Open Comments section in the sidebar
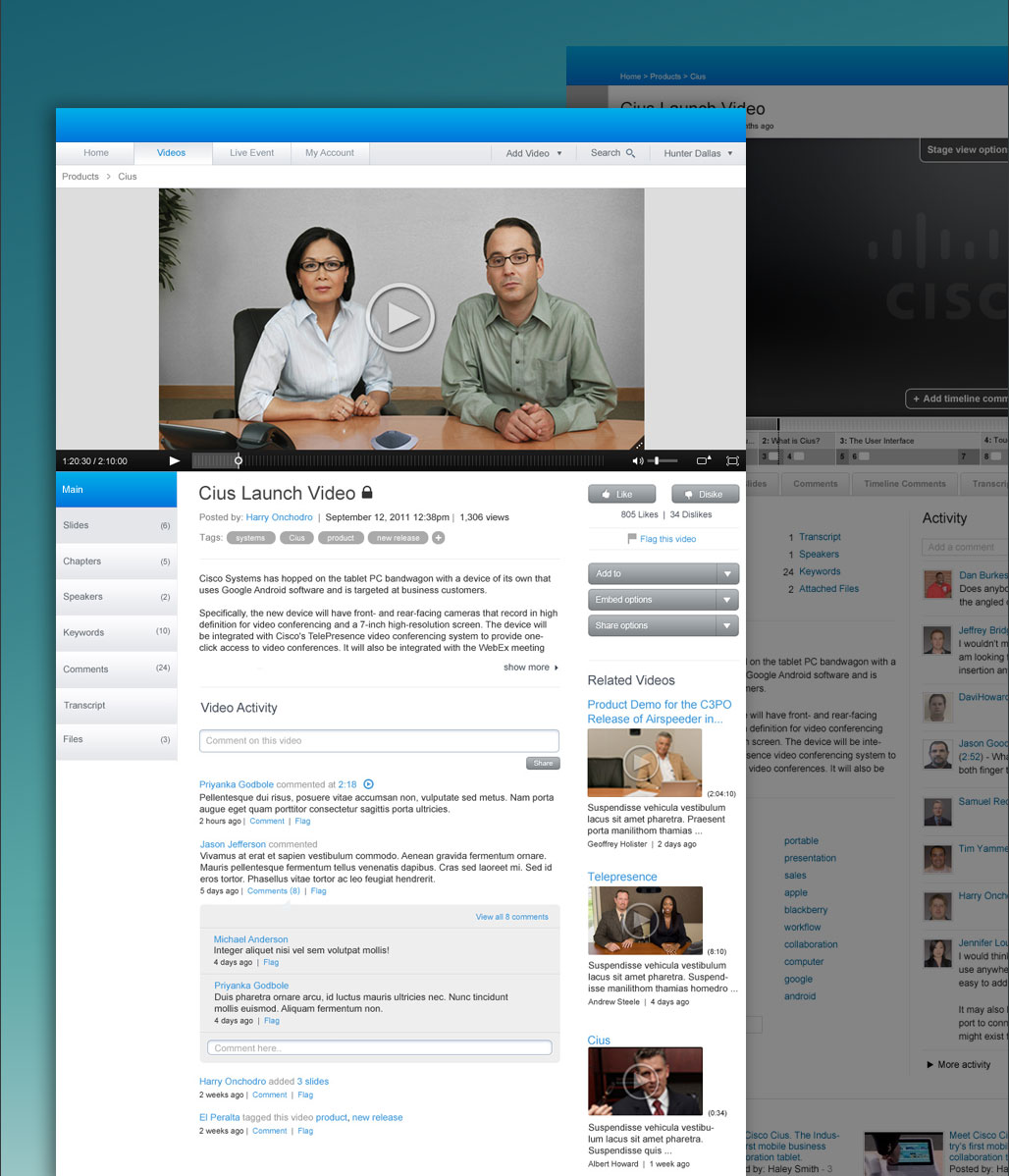 coord(116,669)
